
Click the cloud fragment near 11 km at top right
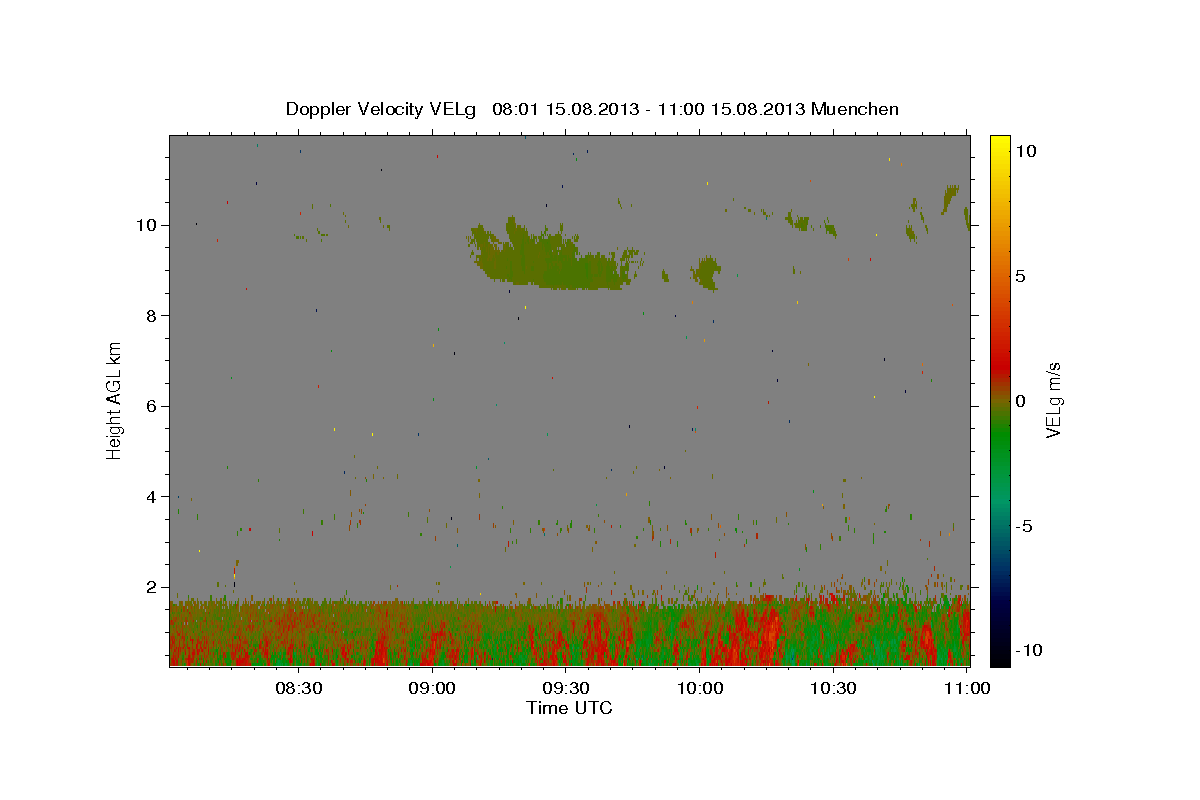[950, 199]
